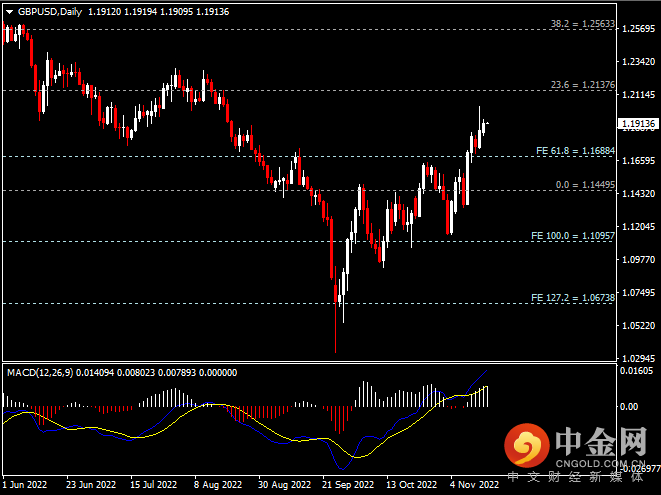Select the 0.0 = 1.14495 level label
The height and width of the screenshot is (495, 661).
tap(585, 185)
